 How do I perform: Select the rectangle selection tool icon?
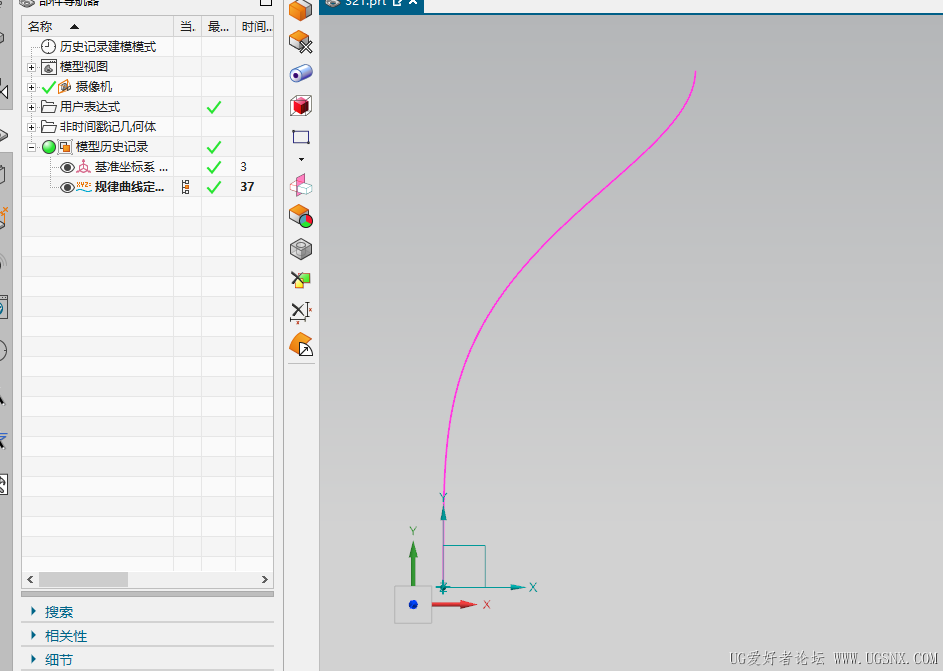coord(301,137)
